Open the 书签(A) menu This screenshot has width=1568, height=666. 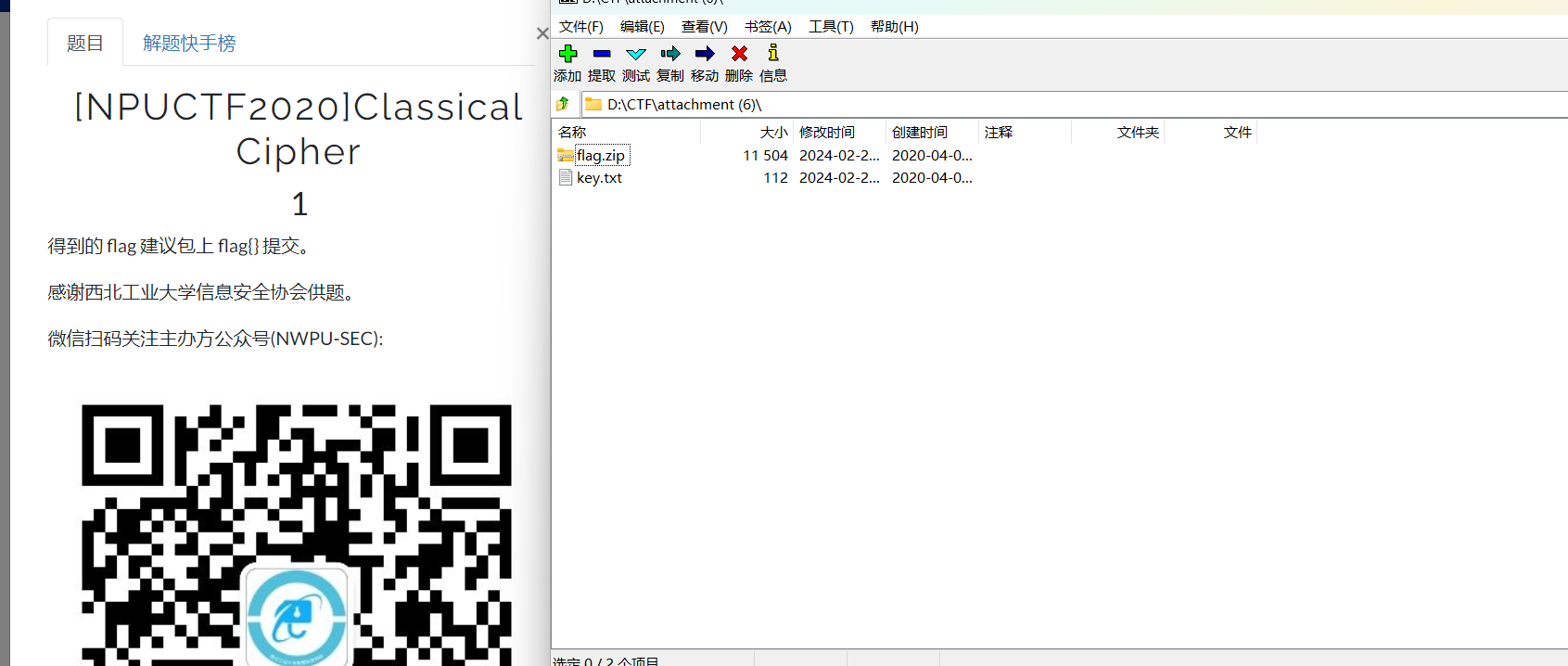point(768,27)
